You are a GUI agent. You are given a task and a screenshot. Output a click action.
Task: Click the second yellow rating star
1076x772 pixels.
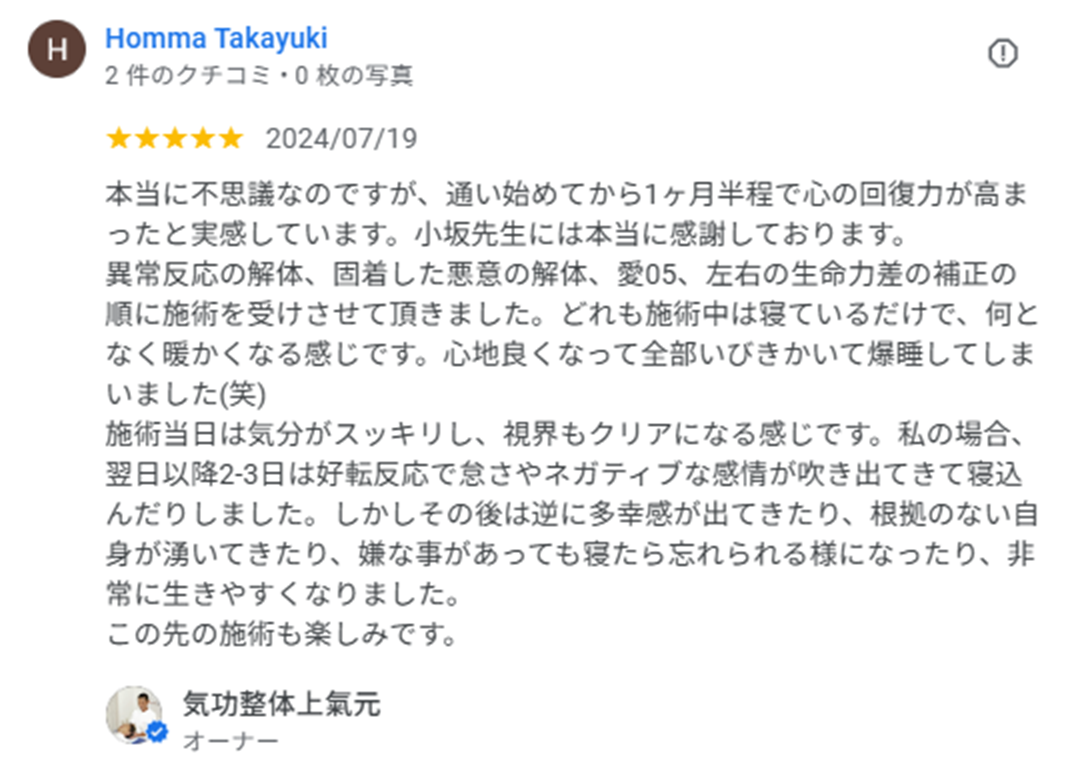(x=147, y=138)
